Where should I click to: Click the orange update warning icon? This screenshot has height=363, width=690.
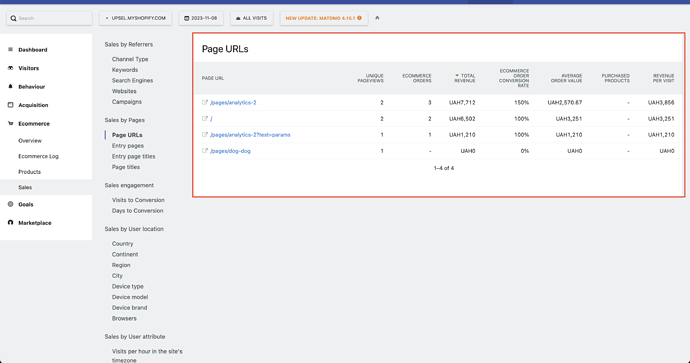(360, 18)
